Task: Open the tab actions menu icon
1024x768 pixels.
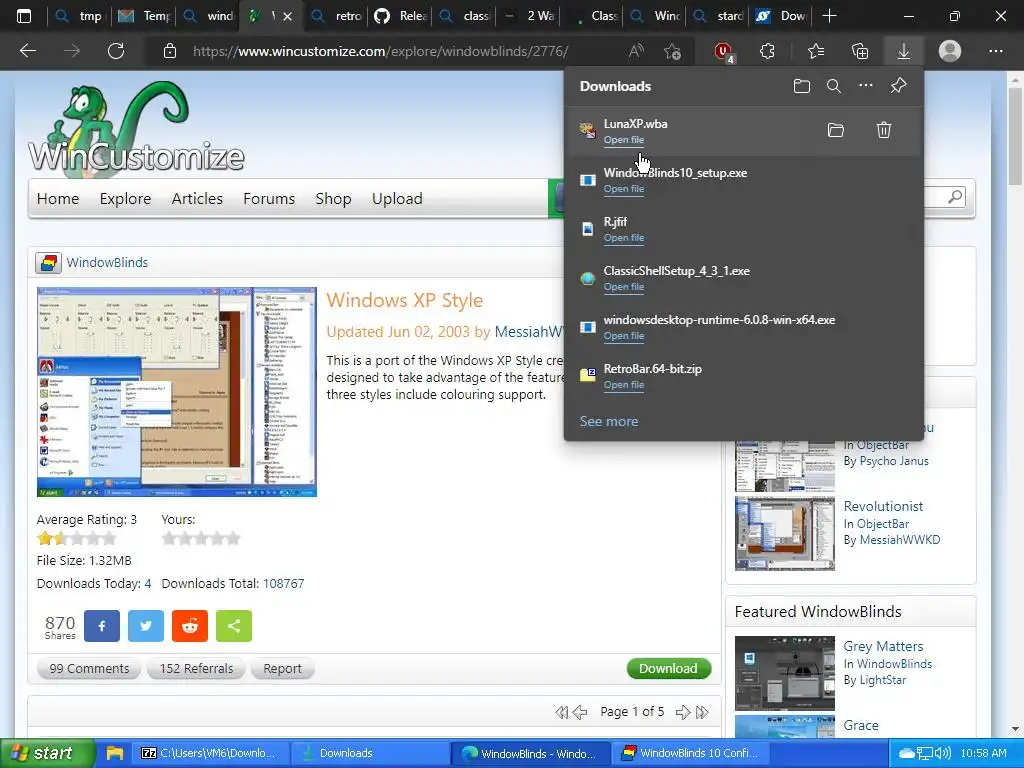Action: [24, 16]
